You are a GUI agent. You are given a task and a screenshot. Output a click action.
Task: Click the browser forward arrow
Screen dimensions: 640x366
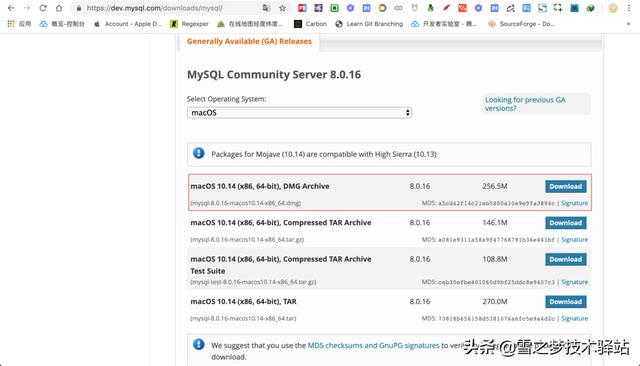click(27, 8)
